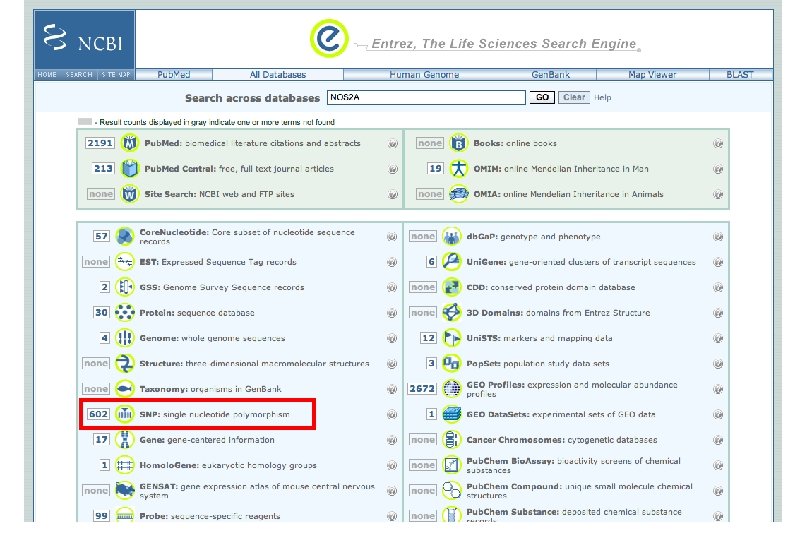Viewport: 810px width, 540px height.
Task: Select the All Databases tab
Action: pos(277,74)
